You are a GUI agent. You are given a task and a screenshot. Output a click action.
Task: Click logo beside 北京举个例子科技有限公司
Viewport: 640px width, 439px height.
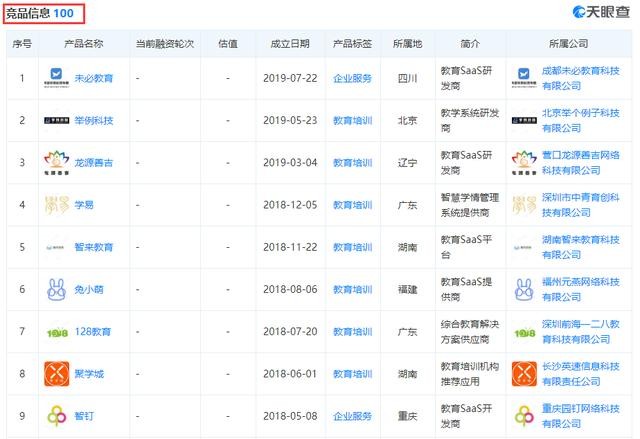524,120
